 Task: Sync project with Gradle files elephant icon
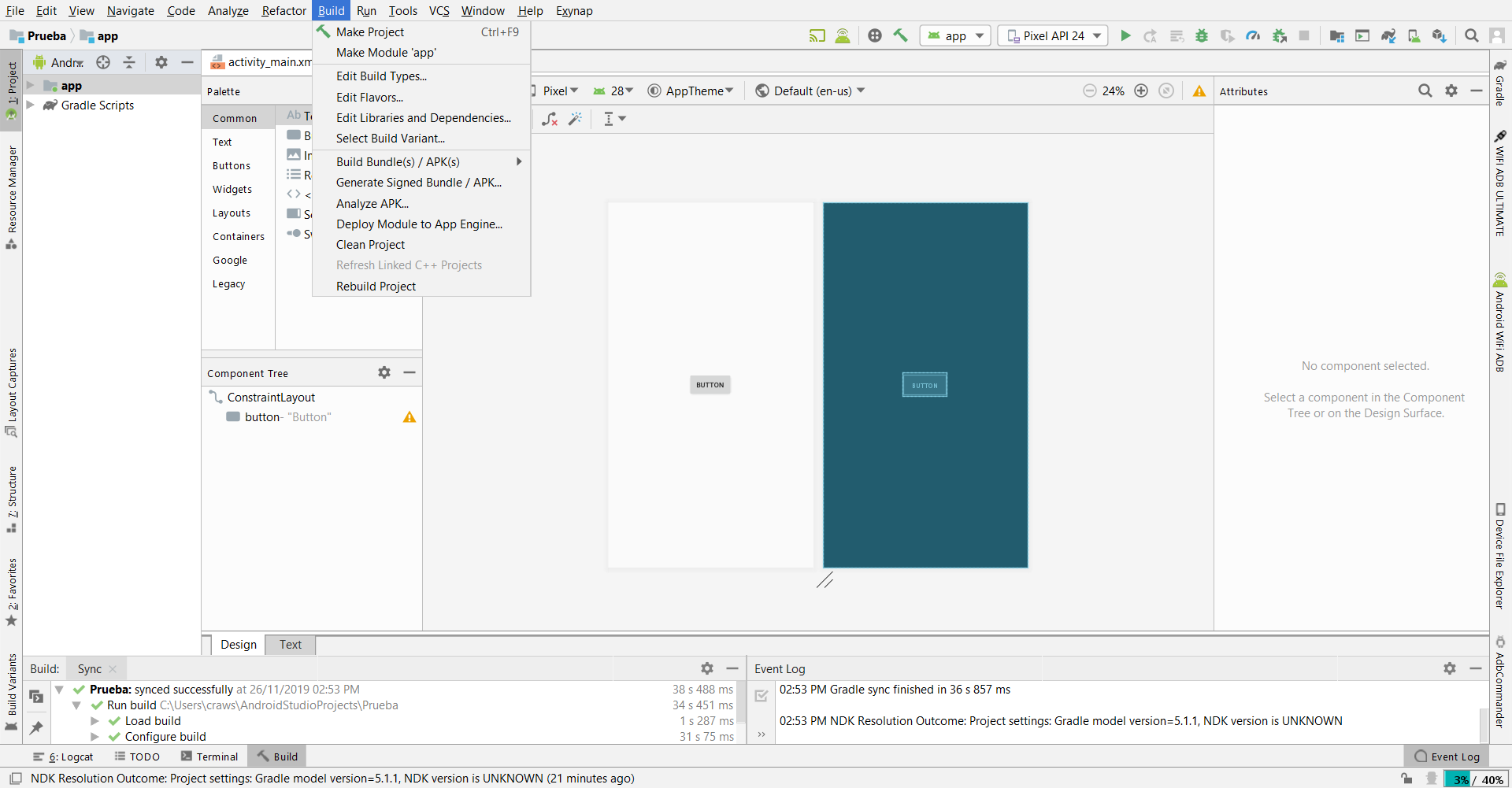point(1388,35)
